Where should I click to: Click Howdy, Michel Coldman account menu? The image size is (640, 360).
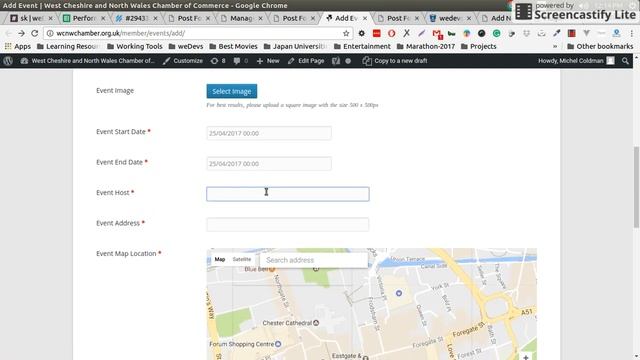coord(576,61)
